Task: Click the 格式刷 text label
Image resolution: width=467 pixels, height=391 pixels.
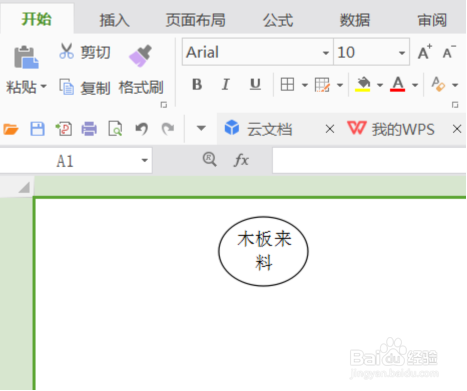Action: click(141, 88)
